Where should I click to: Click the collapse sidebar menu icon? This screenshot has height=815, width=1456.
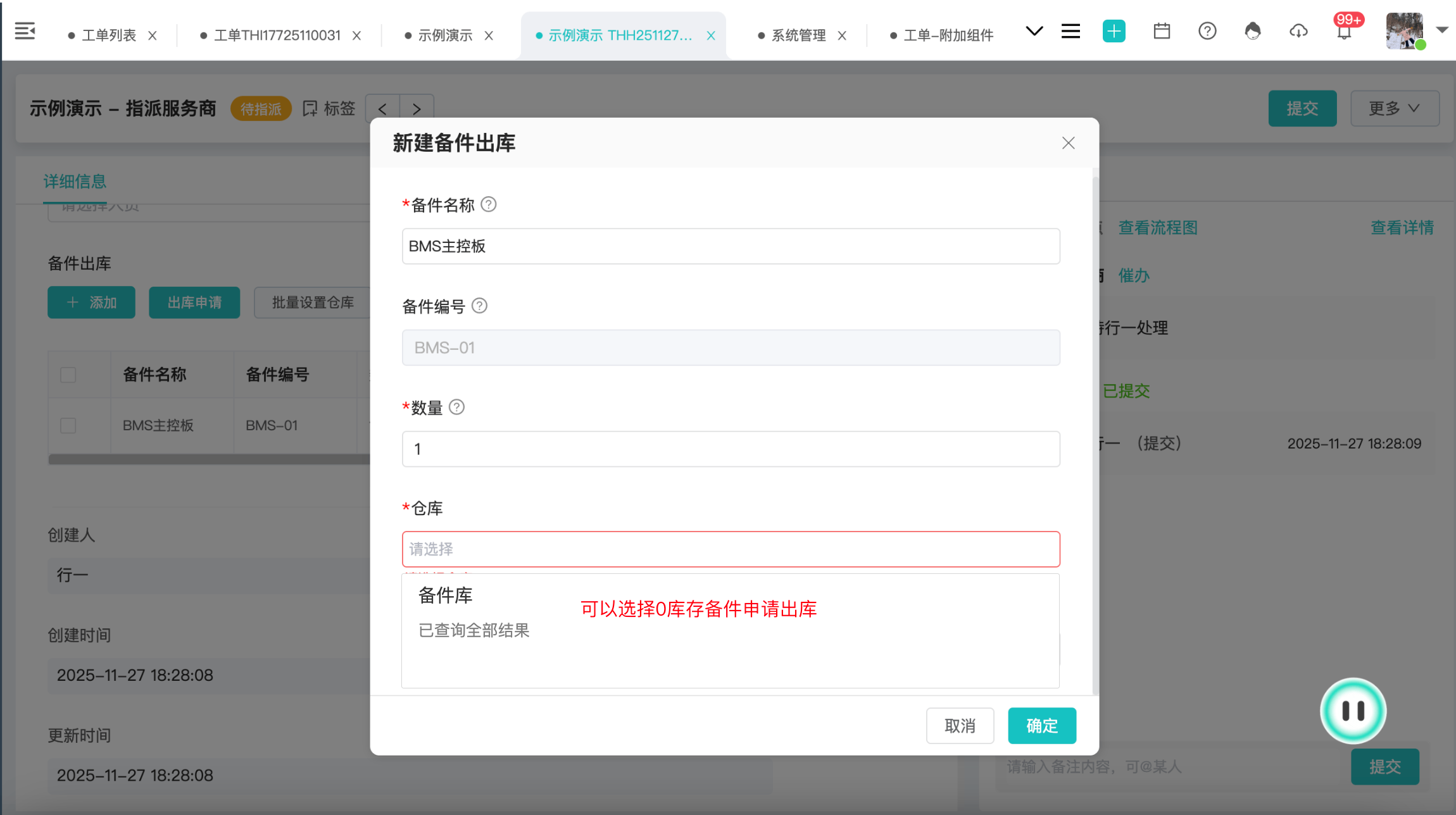click(25, 31)
